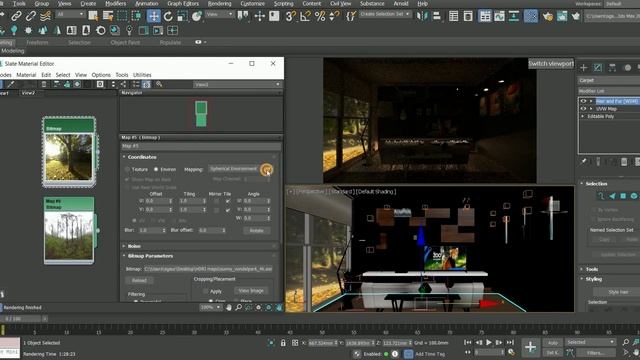Toggle the Ribbon icon
Image resolution: width=640 pixels, height=360 pixels.
[x=484, y=16]
